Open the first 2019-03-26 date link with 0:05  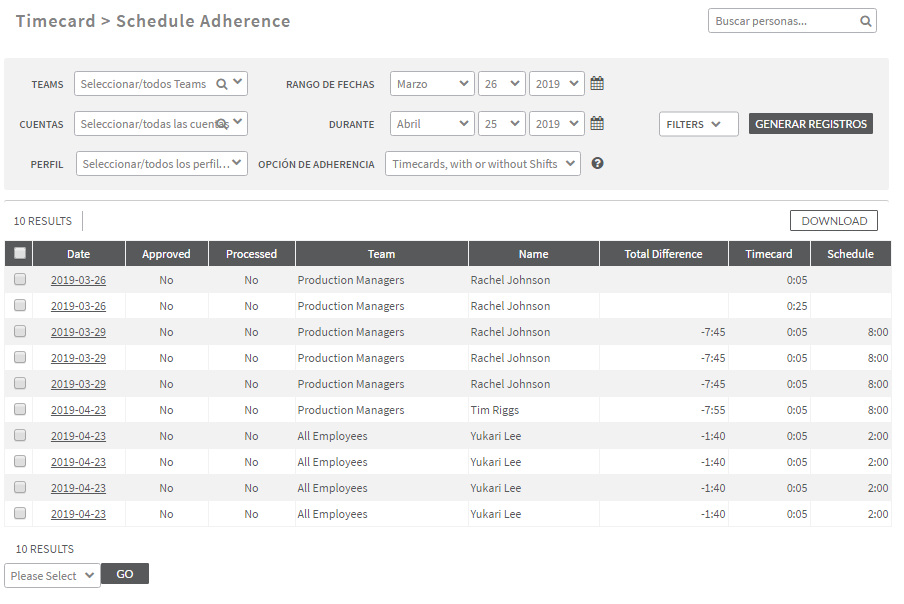pos(78,280)
